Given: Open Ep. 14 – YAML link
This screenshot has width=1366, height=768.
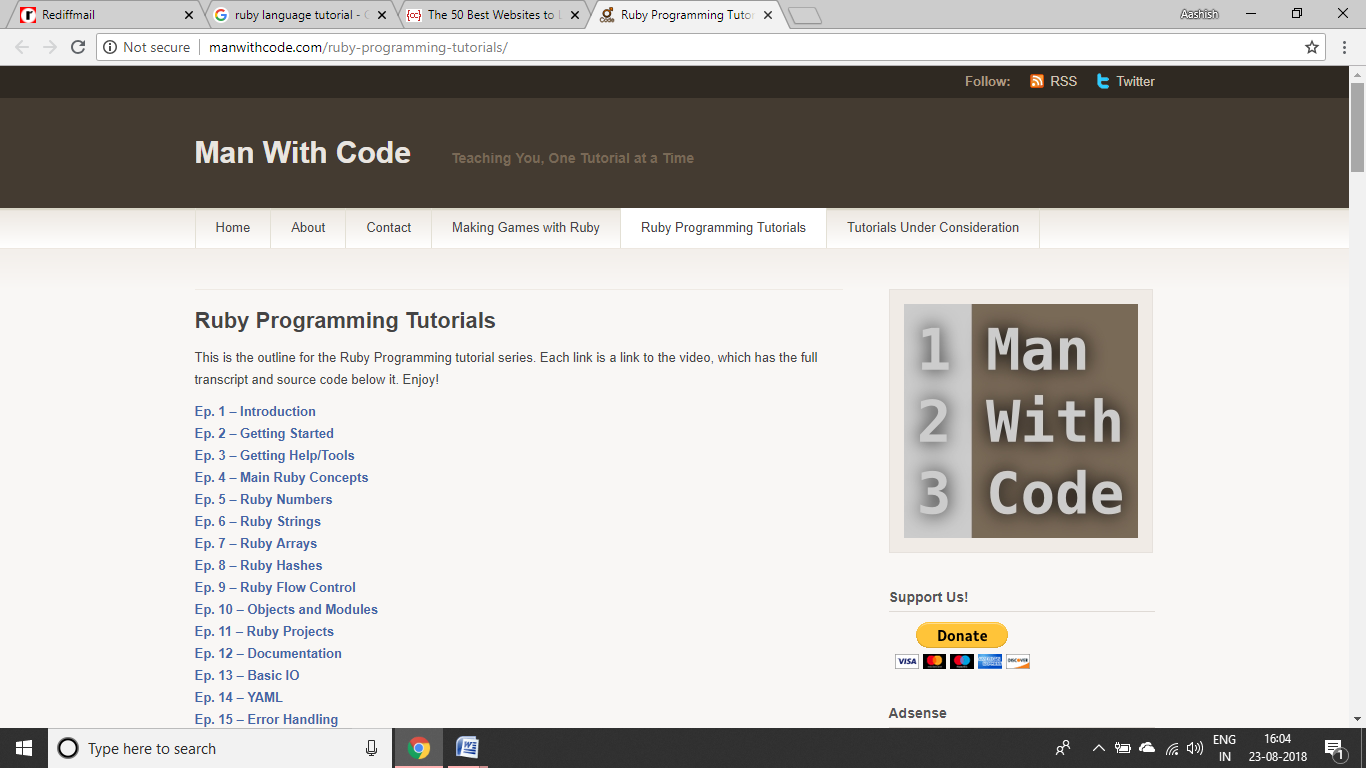Looking at the screenshot, I should coord(239,697).
